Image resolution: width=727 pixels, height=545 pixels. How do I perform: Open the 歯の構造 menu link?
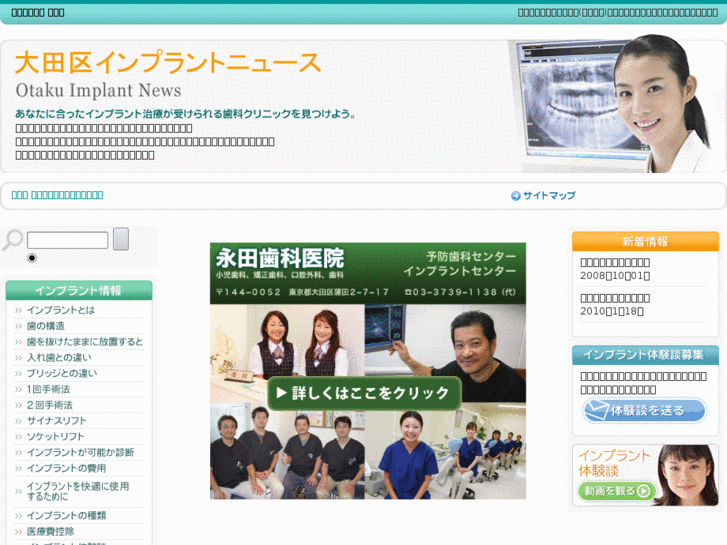tap(46, 326)
